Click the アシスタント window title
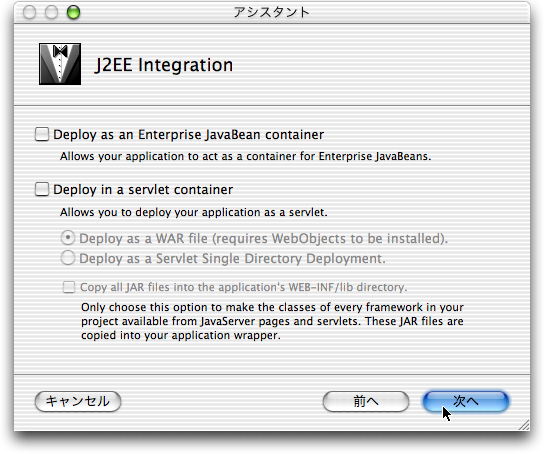Screen dimensions: 544x454 coord(272,12)
